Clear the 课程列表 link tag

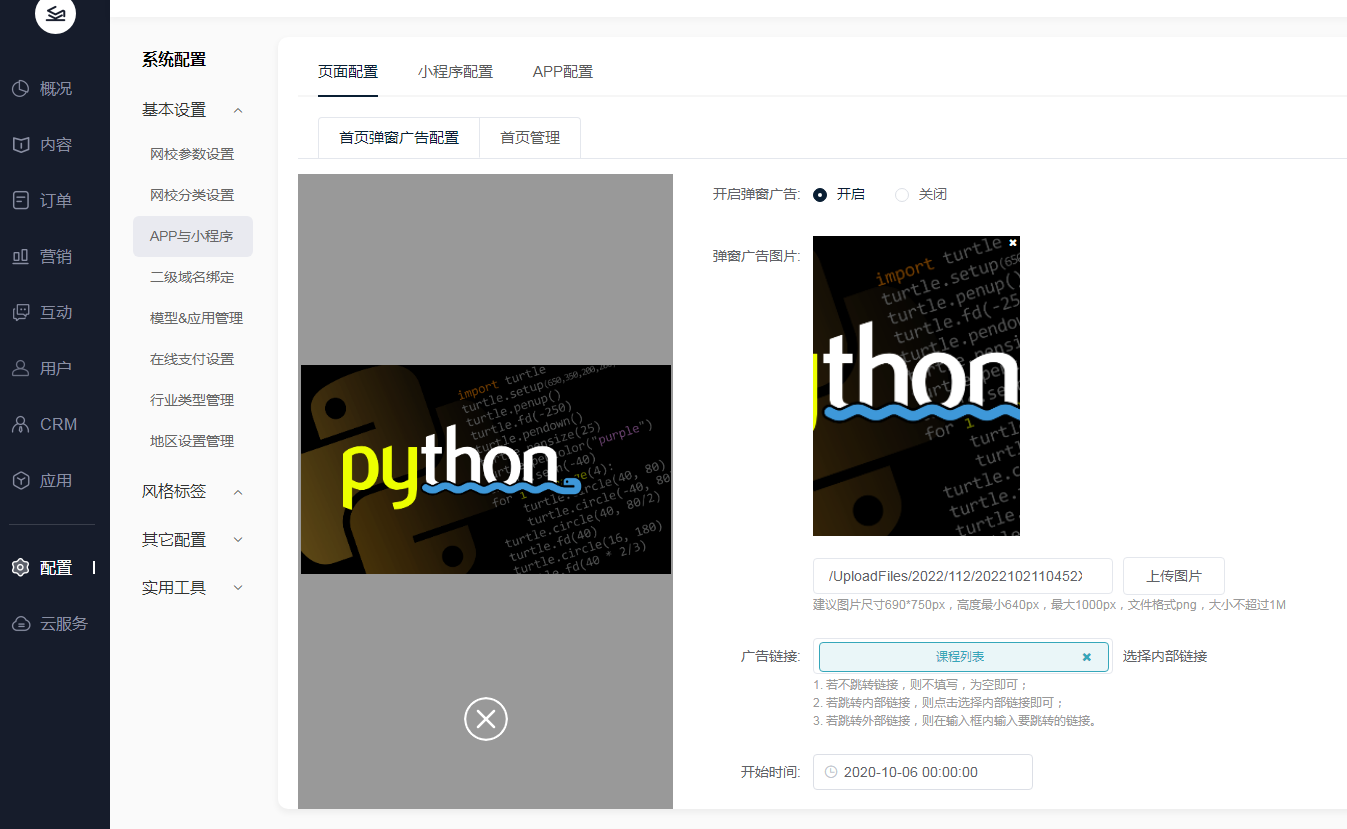coord(1086,657)
